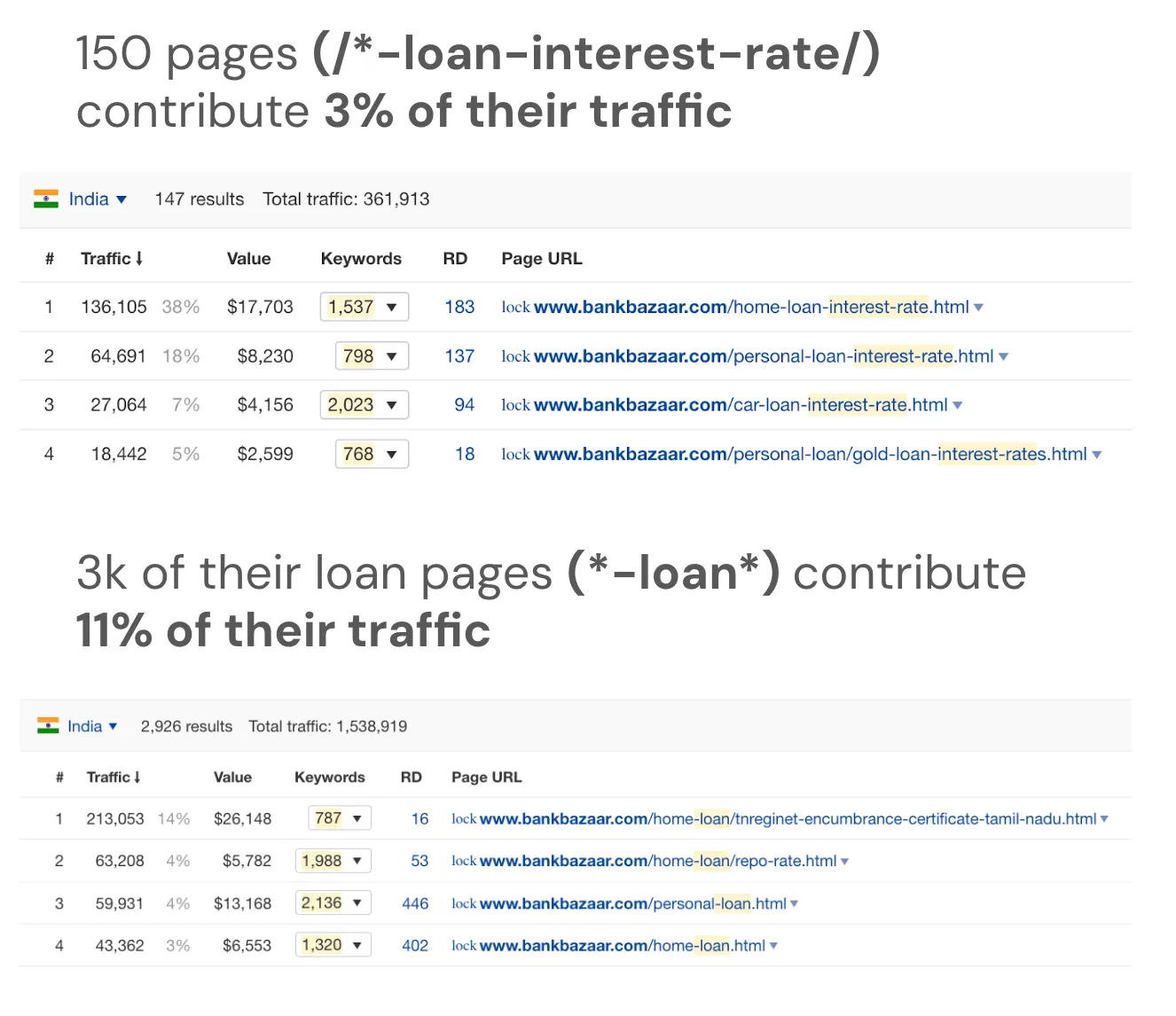Open the personal-loan-interest-rate.html page link
1176x1016 pixels.
[x=764, y=356]
